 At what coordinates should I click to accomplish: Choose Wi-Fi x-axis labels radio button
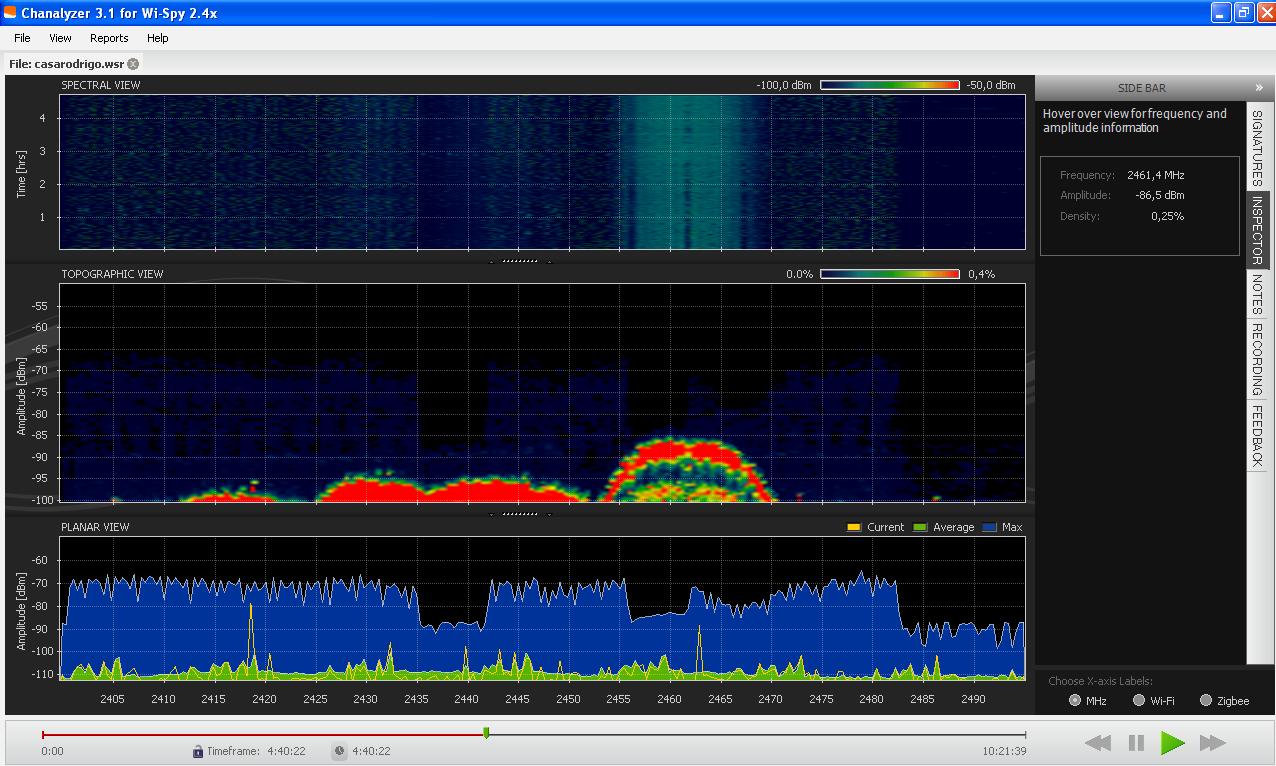coord(1139,701)
